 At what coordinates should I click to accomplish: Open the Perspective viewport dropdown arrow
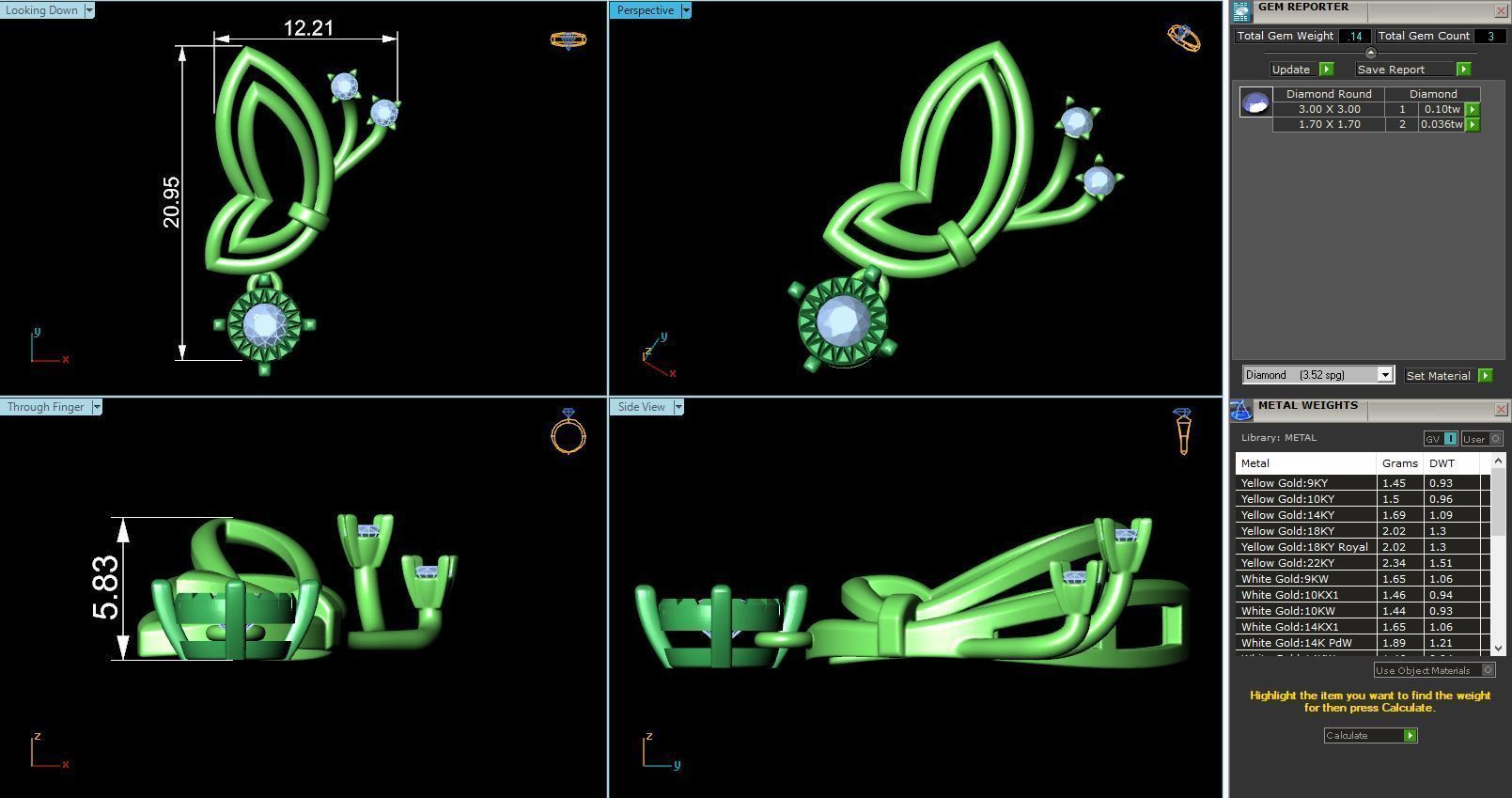click(686, 10)
